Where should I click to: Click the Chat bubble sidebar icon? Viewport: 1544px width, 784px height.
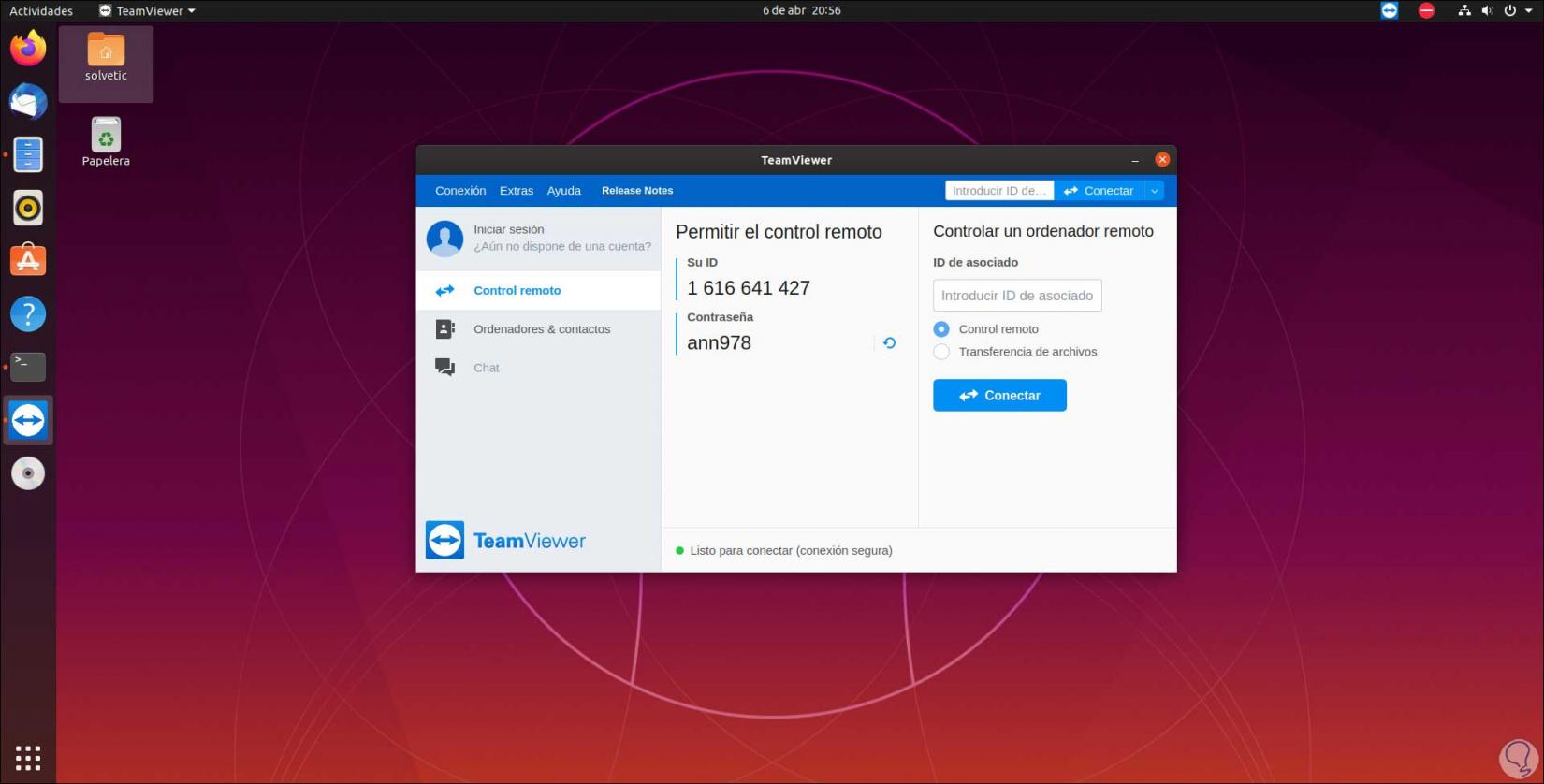pyautogui.click(x=444, y=368)
